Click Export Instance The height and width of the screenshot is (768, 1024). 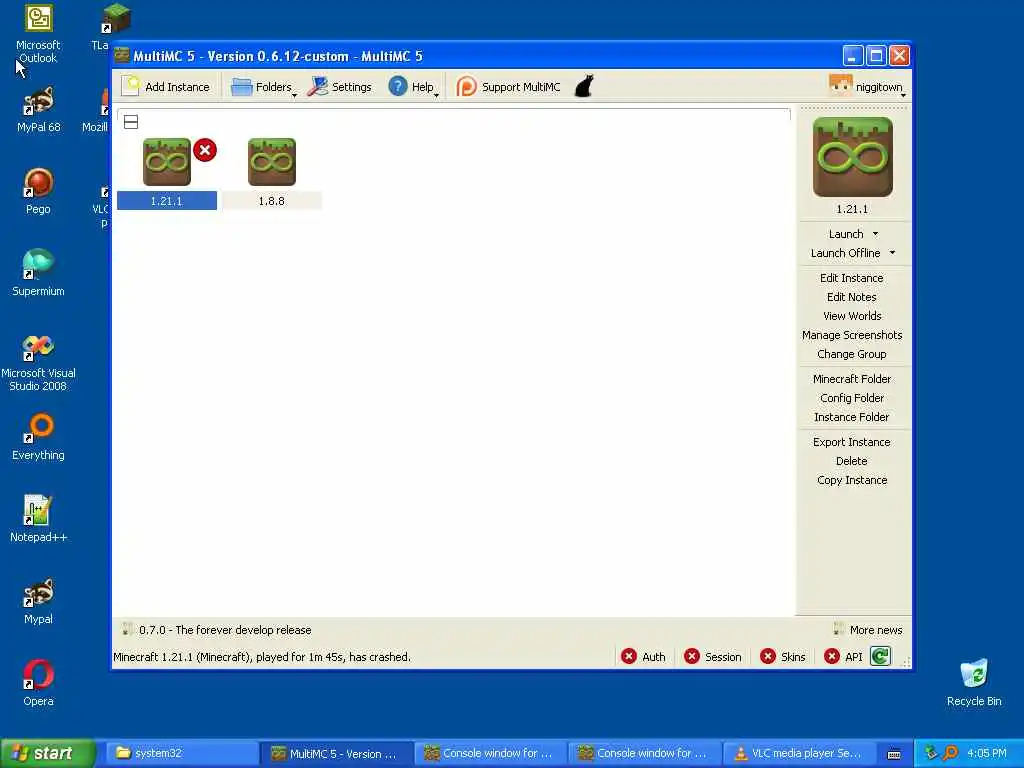point(852,441)
